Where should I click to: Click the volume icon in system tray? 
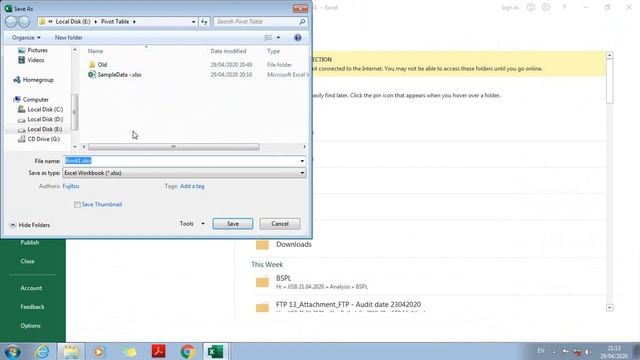point(588,351)
